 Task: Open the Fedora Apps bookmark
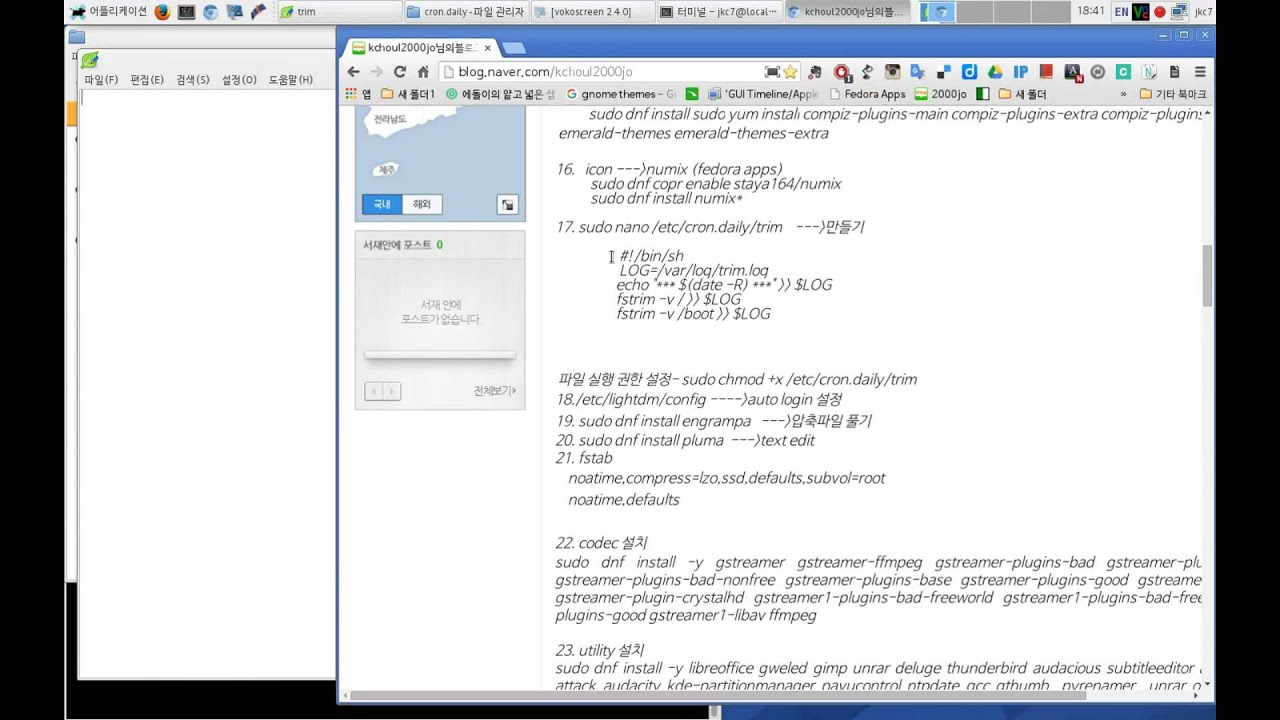pyautogui.click(x=866, y=94)
